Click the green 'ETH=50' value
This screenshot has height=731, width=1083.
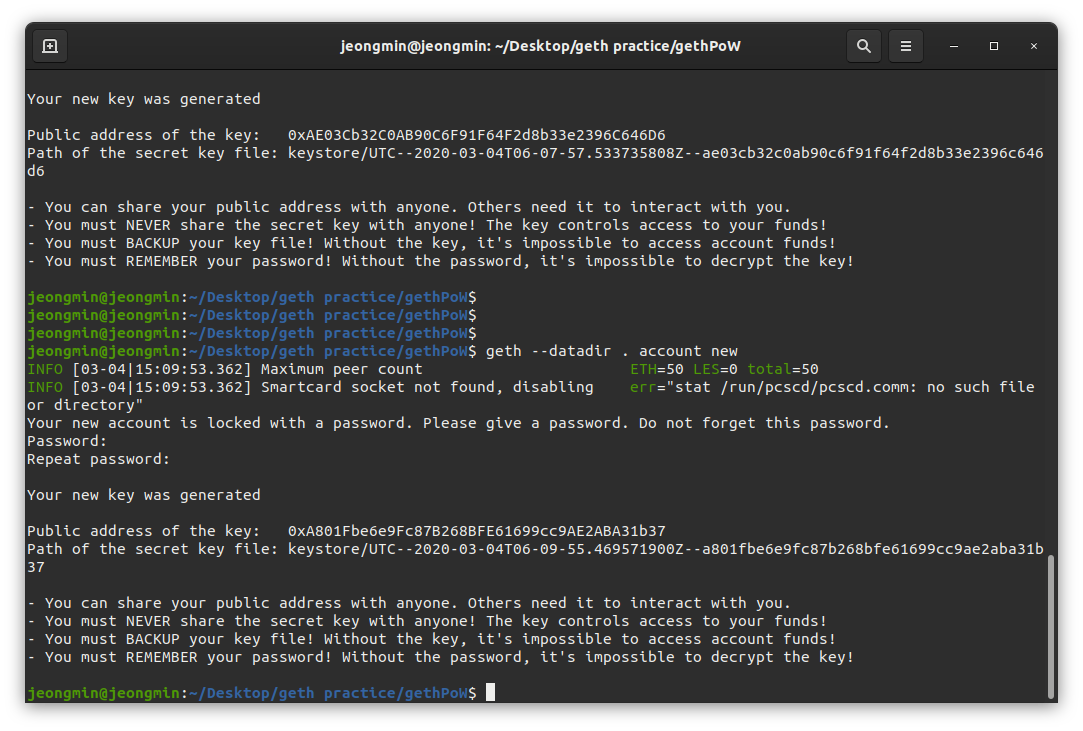657,369
